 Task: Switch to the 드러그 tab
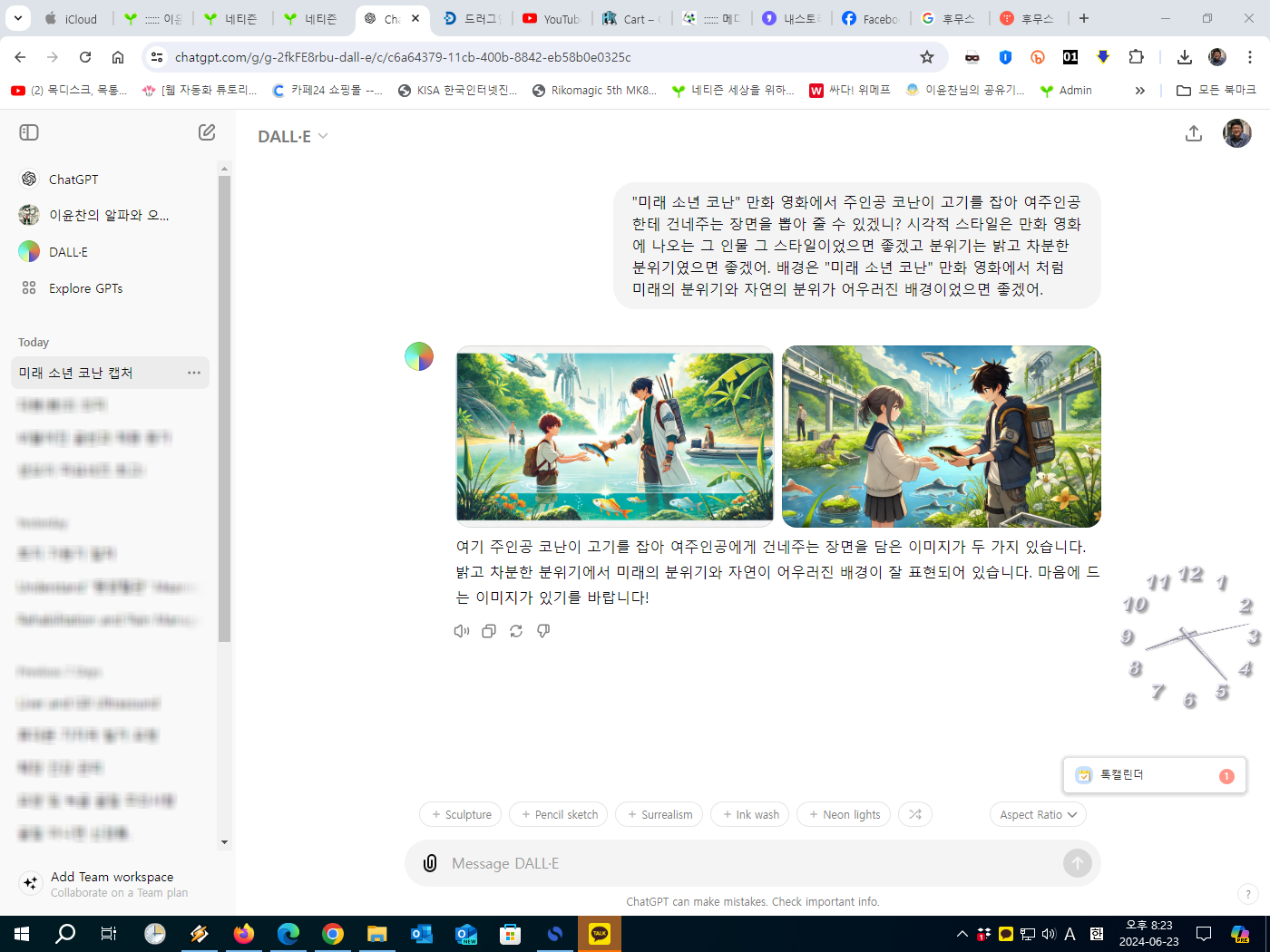tap(473, 18)
